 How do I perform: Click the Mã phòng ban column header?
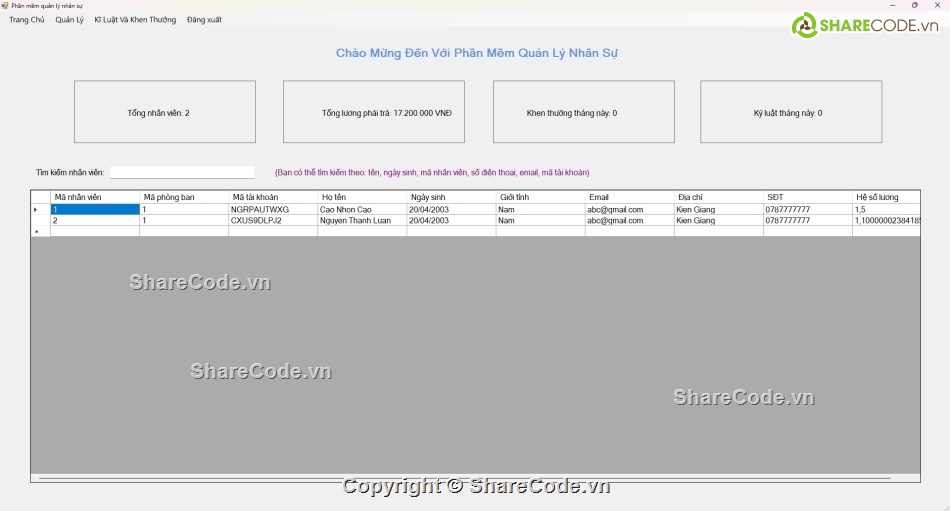184,197
